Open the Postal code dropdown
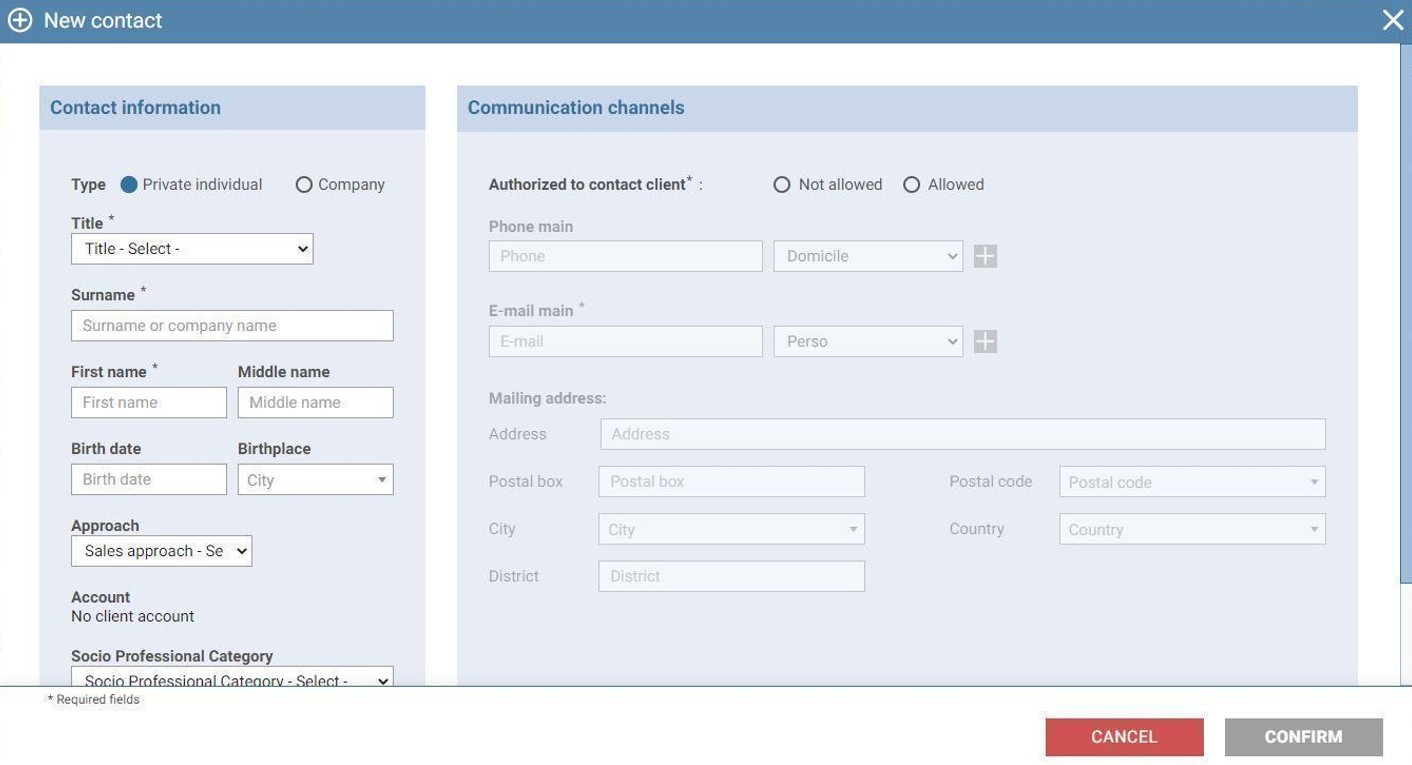Image resolution: width=1412 pixels, height=765 pixels. pos(1192,482)
